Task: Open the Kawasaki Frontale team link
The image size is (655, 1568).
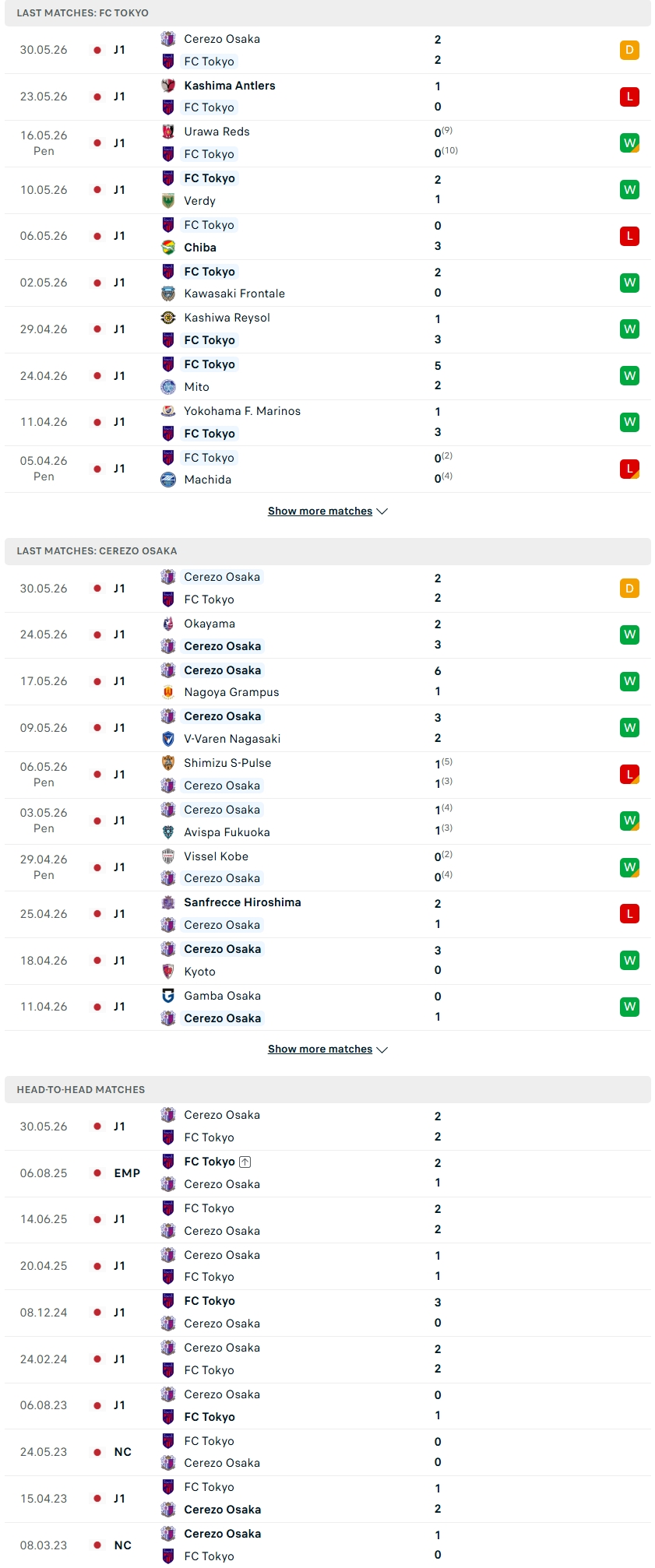Action: tap(234, 294)
